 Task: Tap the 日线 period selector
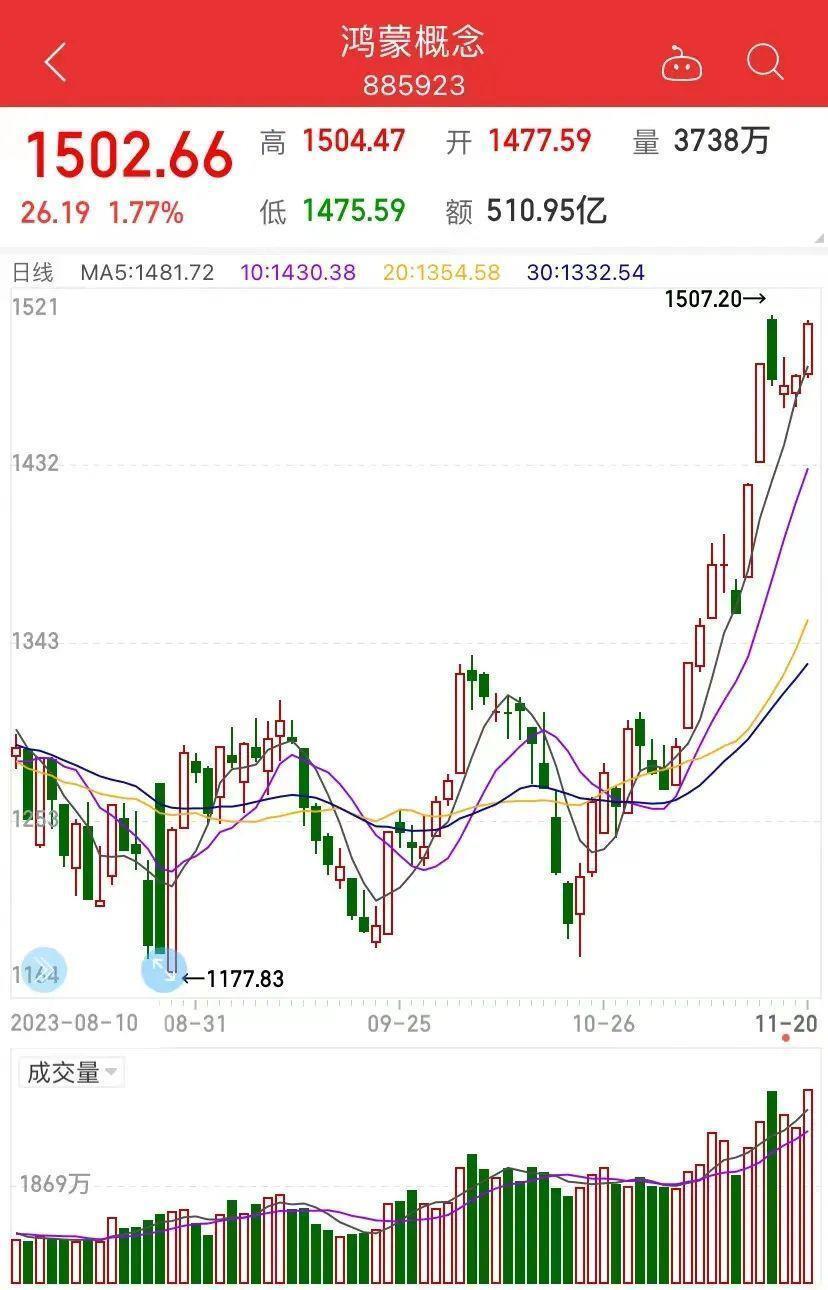click(x=32, y=272)
